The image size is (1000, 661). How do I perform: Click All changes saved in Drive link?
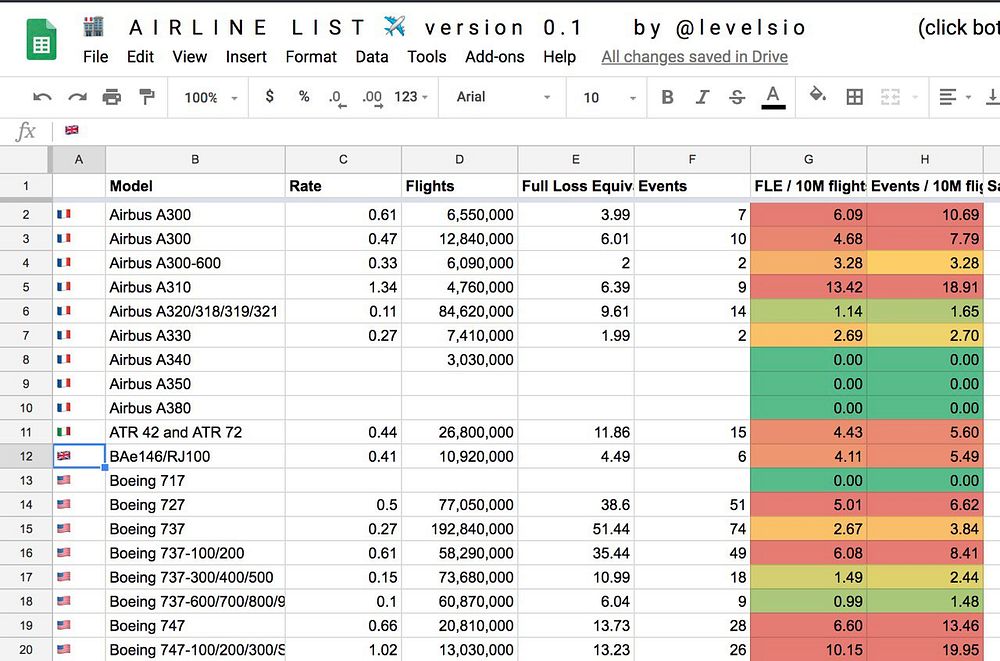pyautogui.click(x=695, y=57)
